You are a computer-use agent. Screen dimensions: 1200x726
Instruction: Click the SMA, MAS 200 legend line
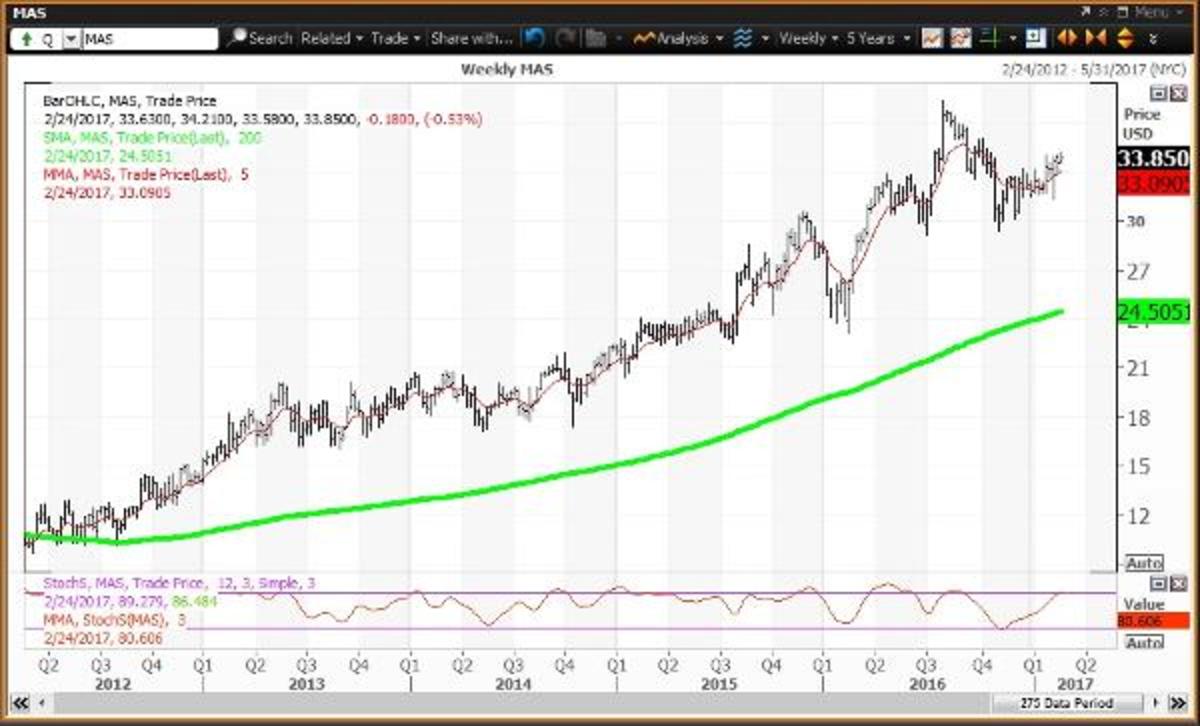(x=153, y=138)
